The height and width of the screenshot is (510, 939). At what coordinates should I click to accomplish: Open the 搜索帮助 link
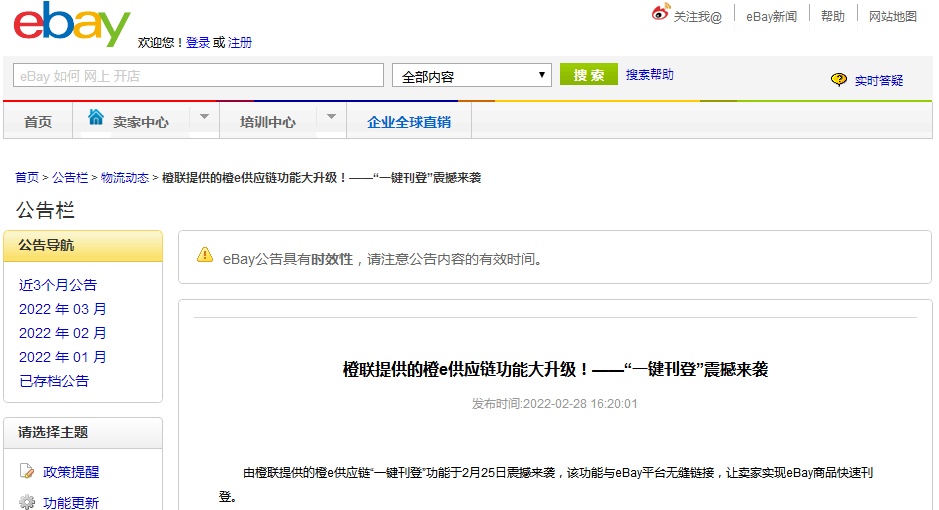click(x=650, y=75)
